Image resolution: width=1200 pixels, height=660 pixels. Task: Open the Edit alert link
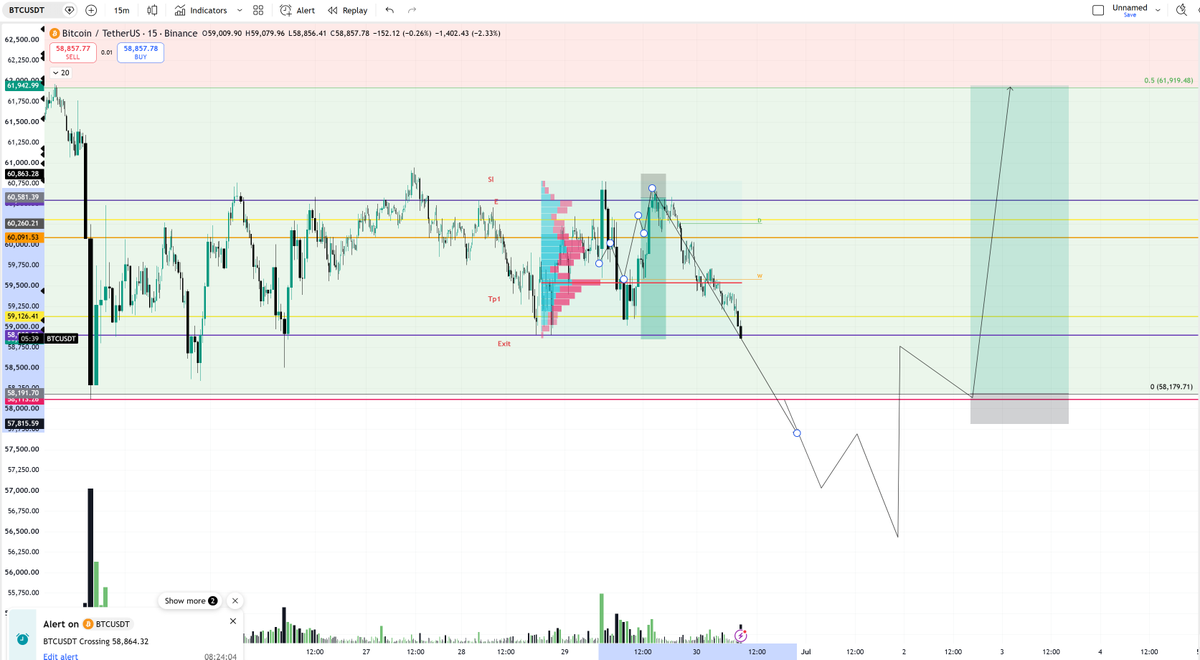click(x=60, y=656)
